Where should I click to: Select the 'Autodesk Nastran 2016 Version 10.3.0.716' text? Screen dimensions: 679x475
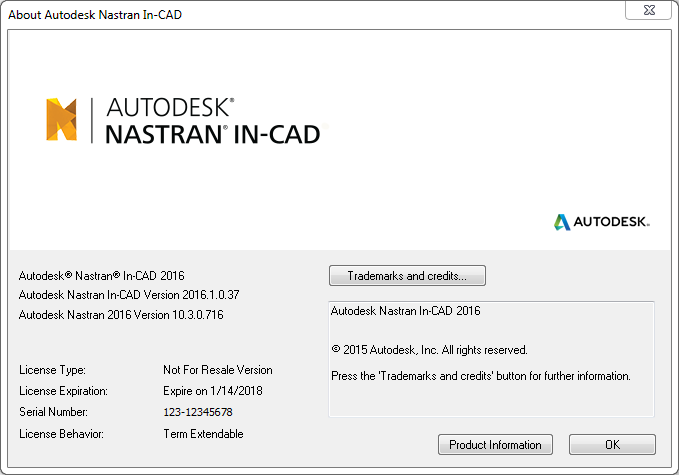pyautogui.click(x=121, y=315)
